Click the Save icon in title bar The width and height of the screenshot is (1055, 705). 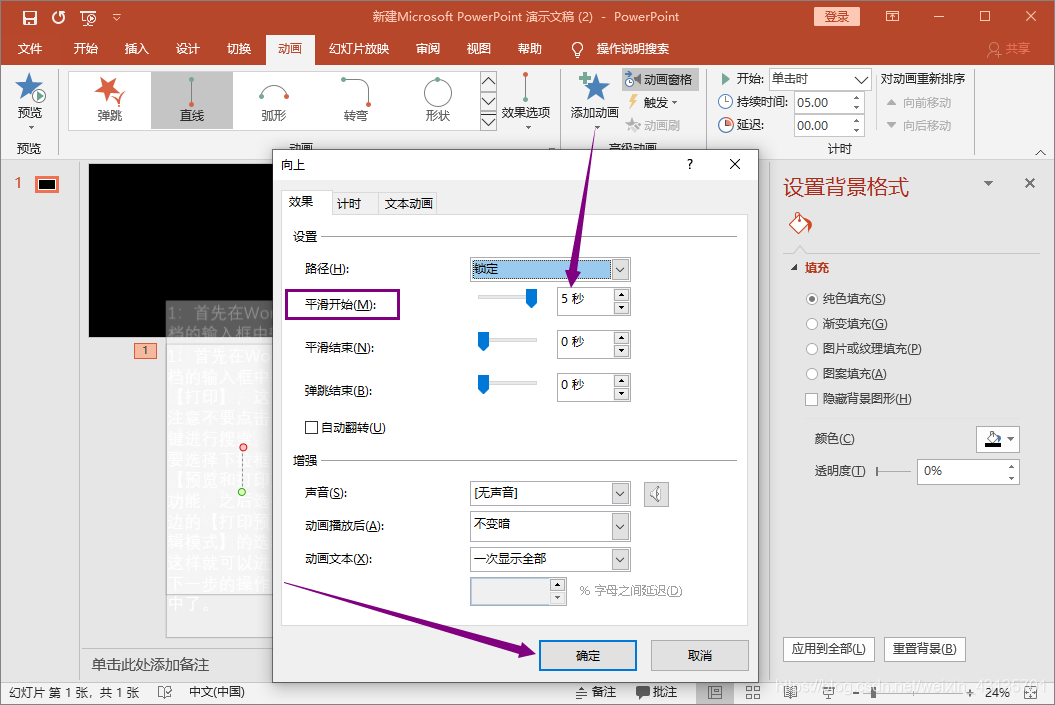pos(30,17)
